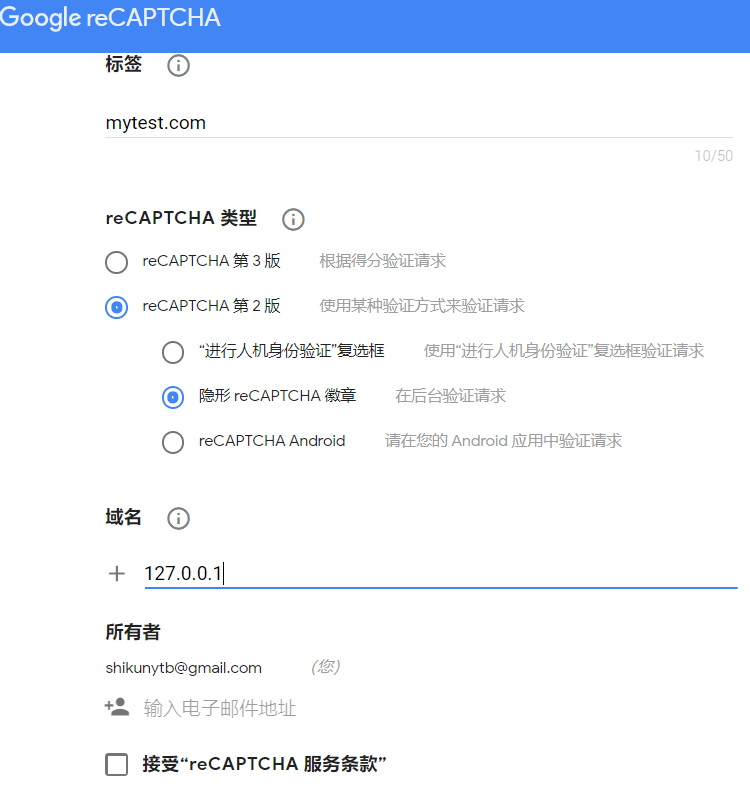Click the owner email shikunytb@gmail.com

tap(183, 668)
